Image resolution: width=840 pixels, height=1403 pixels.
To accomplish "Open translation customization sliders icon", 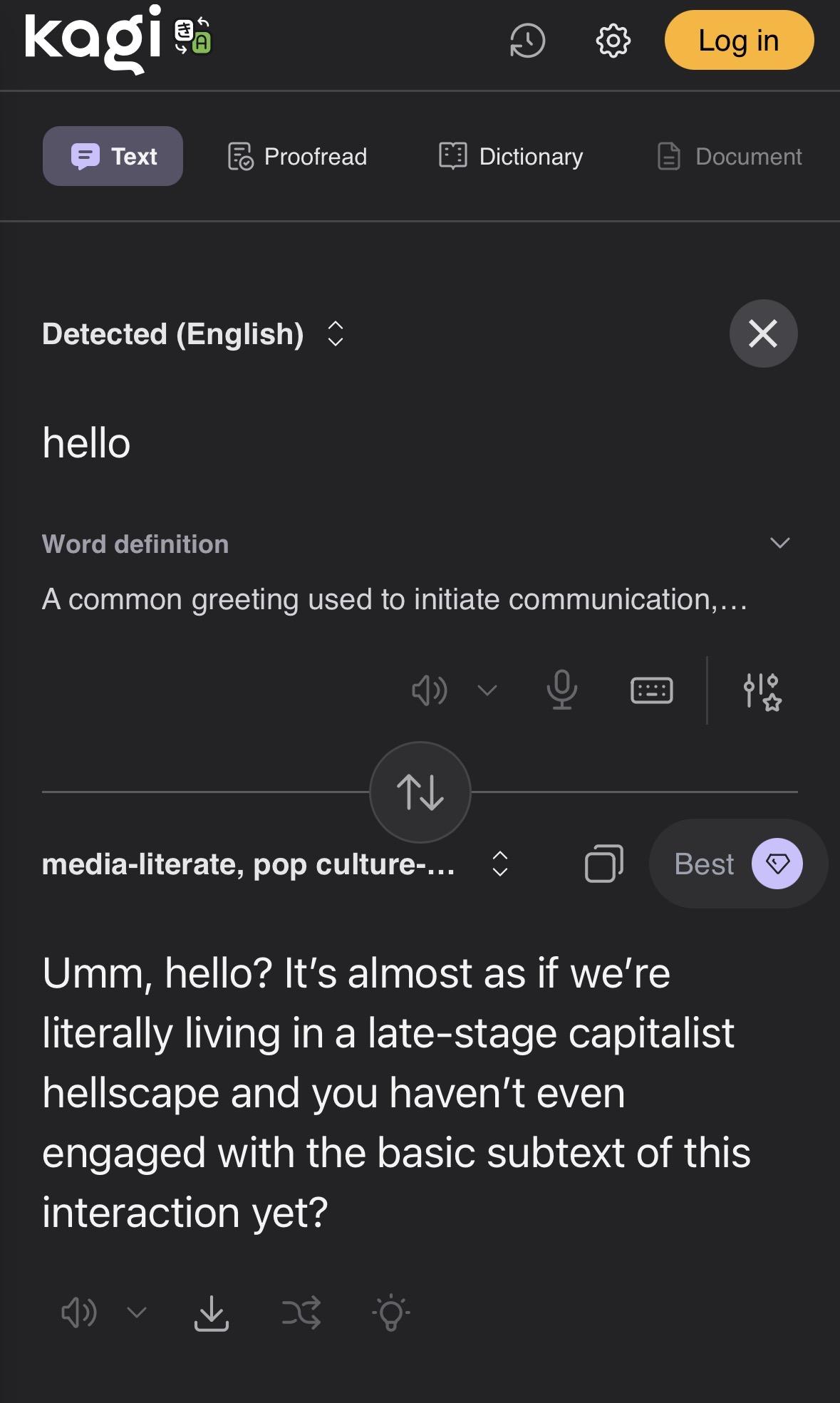I will pyautogui.click(x=762, y=691).
